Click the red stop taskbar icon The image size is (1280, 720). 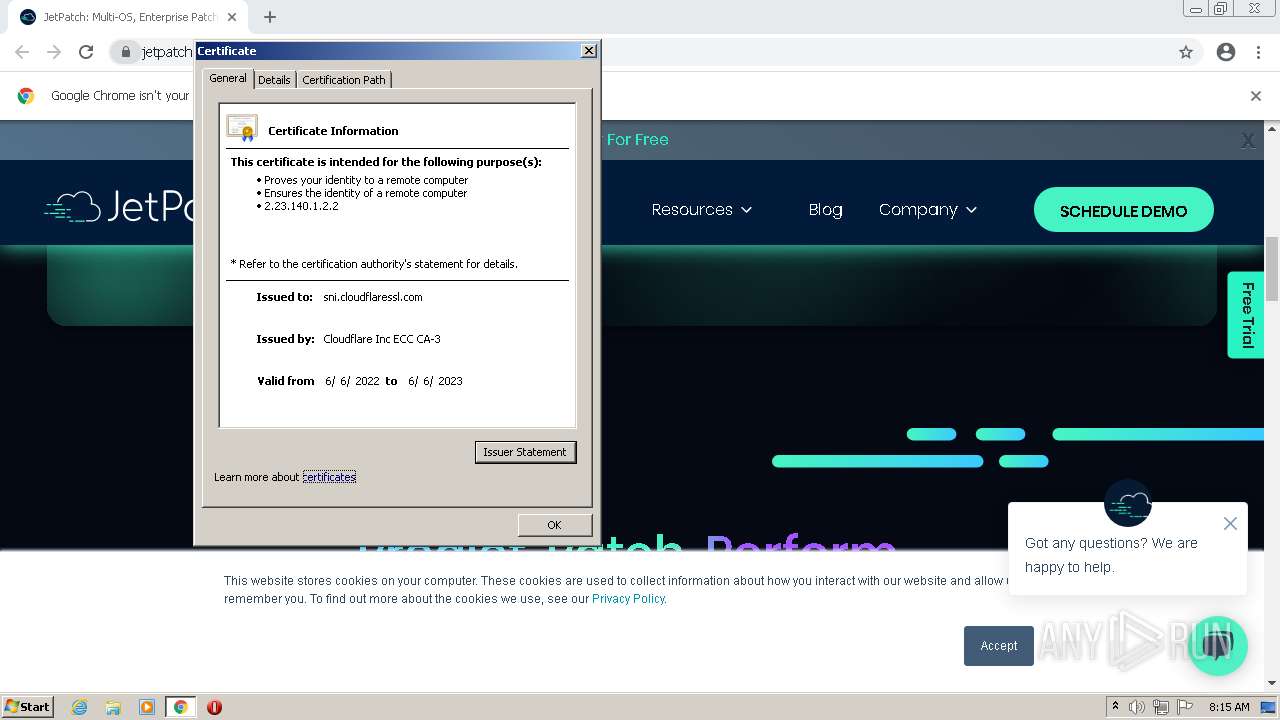pos(214,707)
